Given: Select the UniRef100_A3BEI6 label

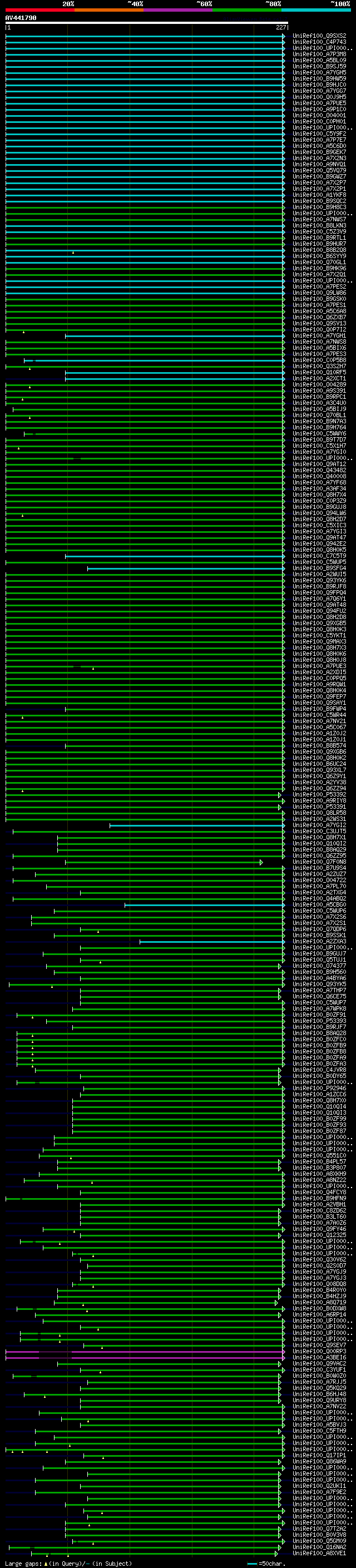Looking at the screenshot, I should point(319,1358).
